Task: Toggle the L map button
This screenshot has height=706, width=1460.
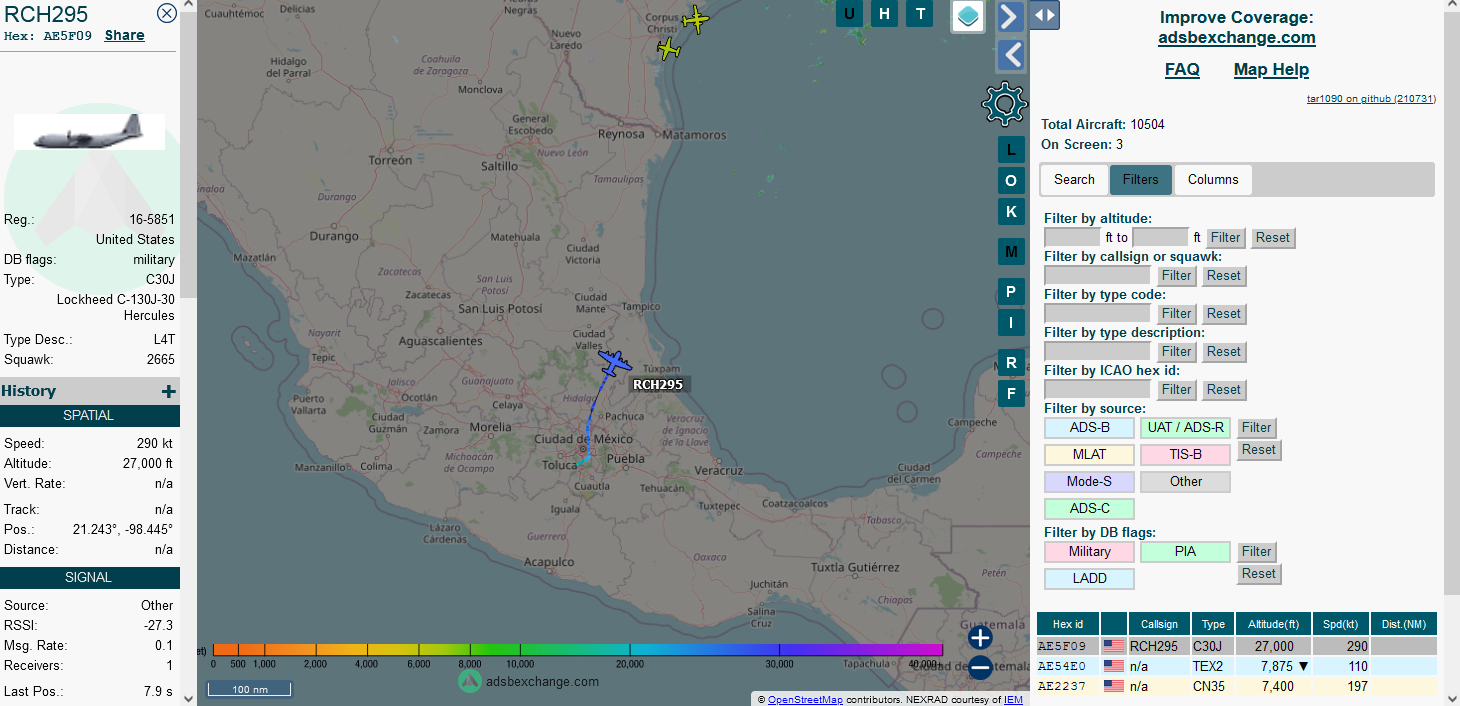Action: coord(1011,150)
